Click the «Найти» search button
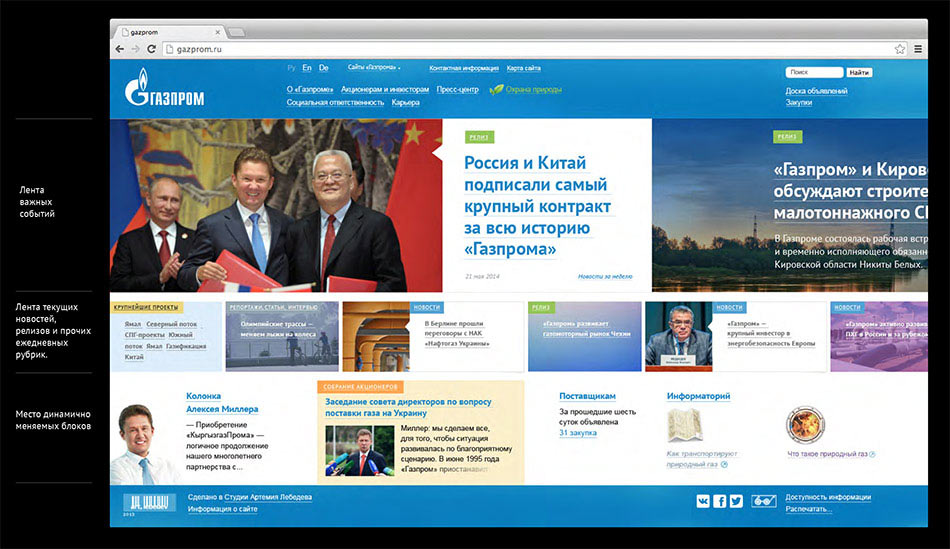Screen dimensions: 950x549 (859, 72)
